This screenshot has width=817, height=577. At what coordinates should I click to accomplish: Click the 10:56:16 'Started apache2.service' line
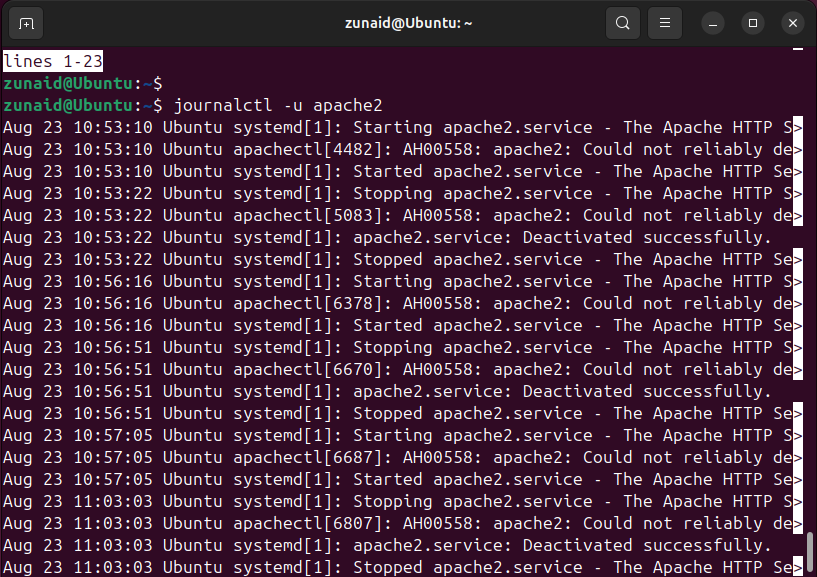tap(403, 326)
